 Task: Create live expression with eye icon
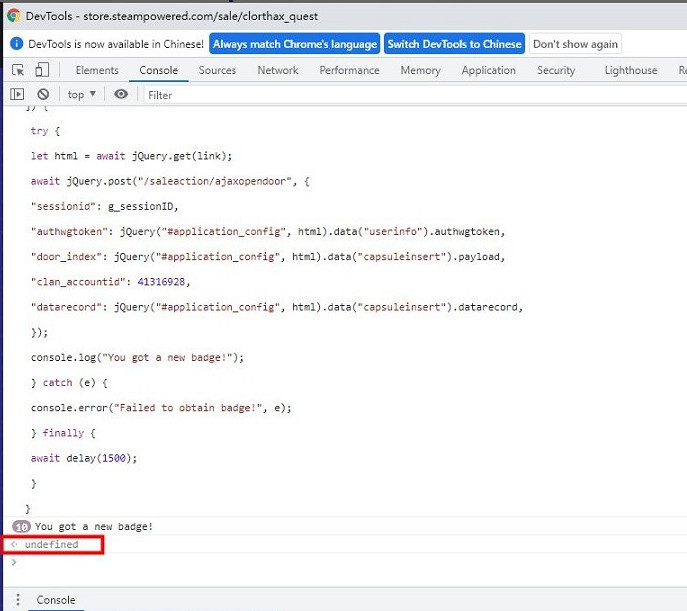pyautogui.click(x=121, y=94)
